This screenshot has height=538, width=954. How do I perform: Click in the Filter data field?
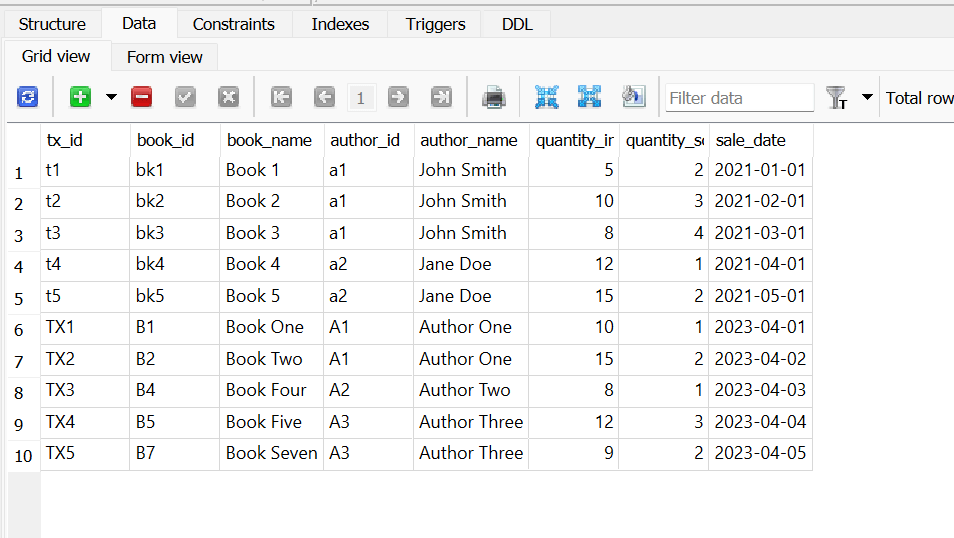[740, 98]
